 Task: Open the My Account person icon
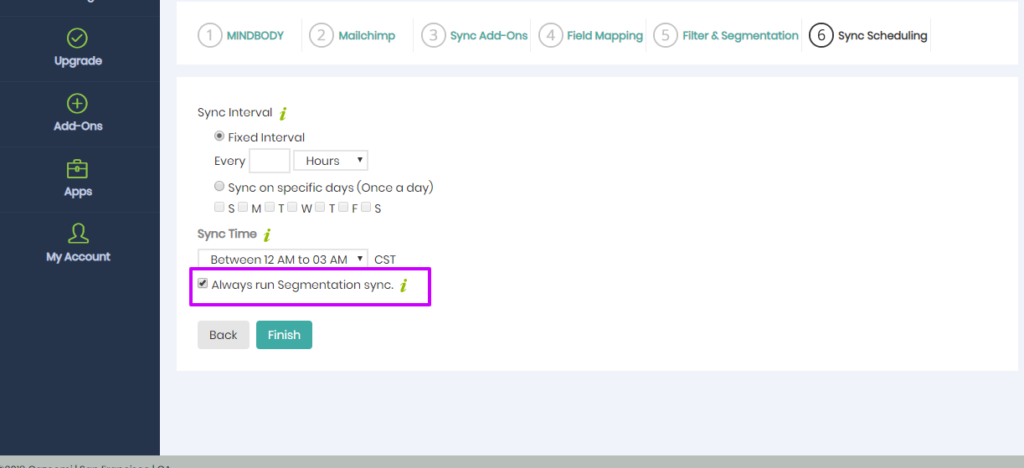78,234
